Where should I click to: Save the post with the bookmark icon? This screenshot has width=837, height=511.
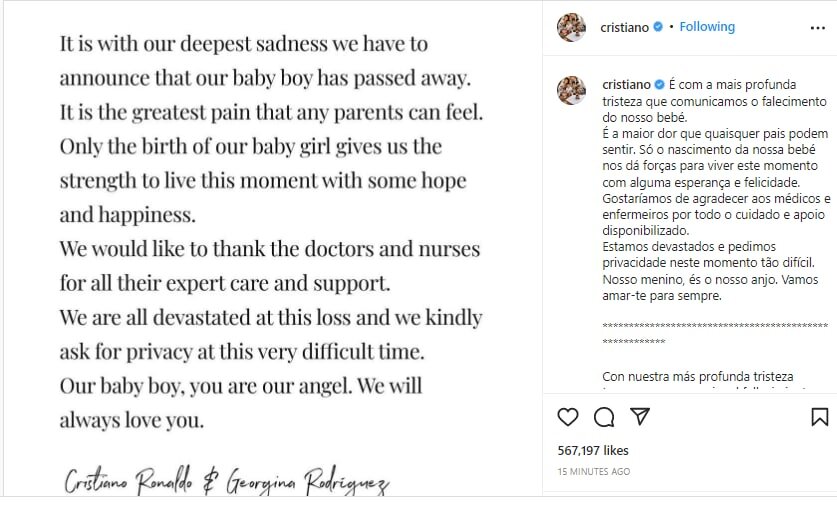tap(819, 416)
